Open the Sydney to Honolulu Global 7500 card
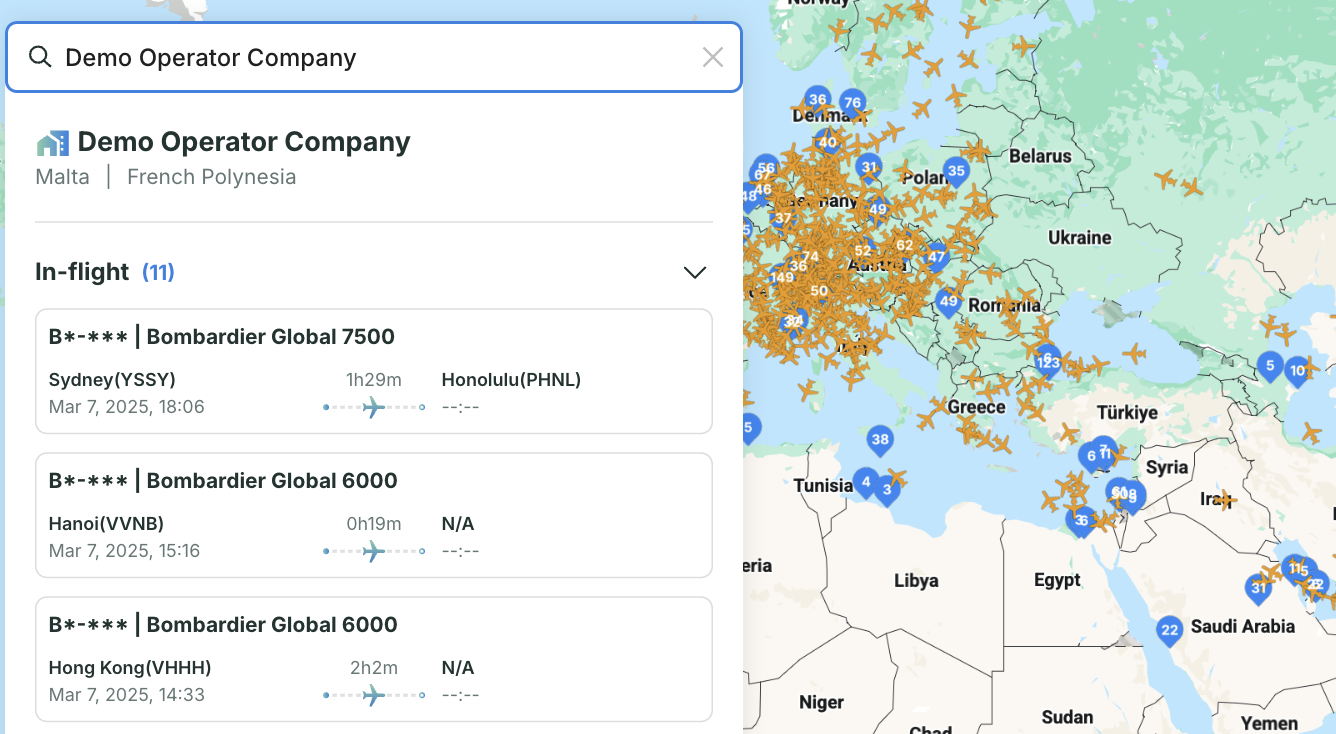This screenshot has height=734, width=1336. (374, 371)
